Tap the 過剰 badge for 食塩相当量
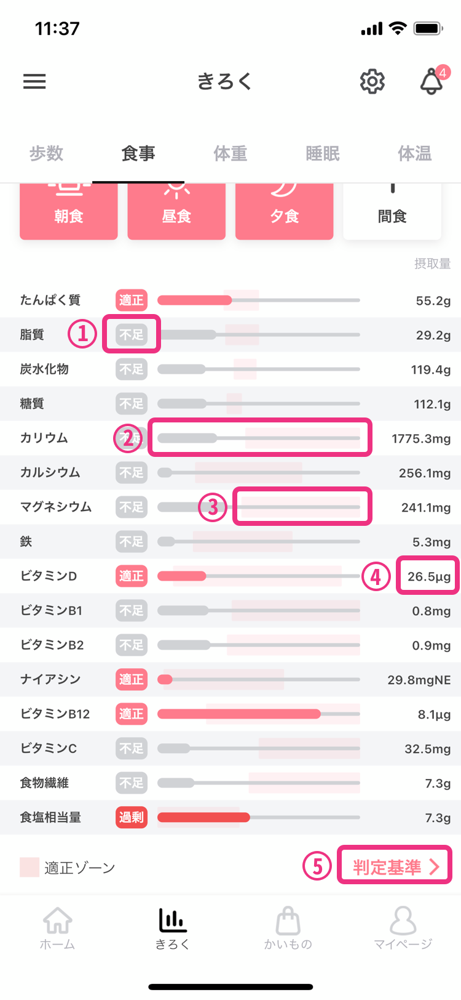Image resolution: width=461 pixels, height=1000 pixels. click(131, 817)
